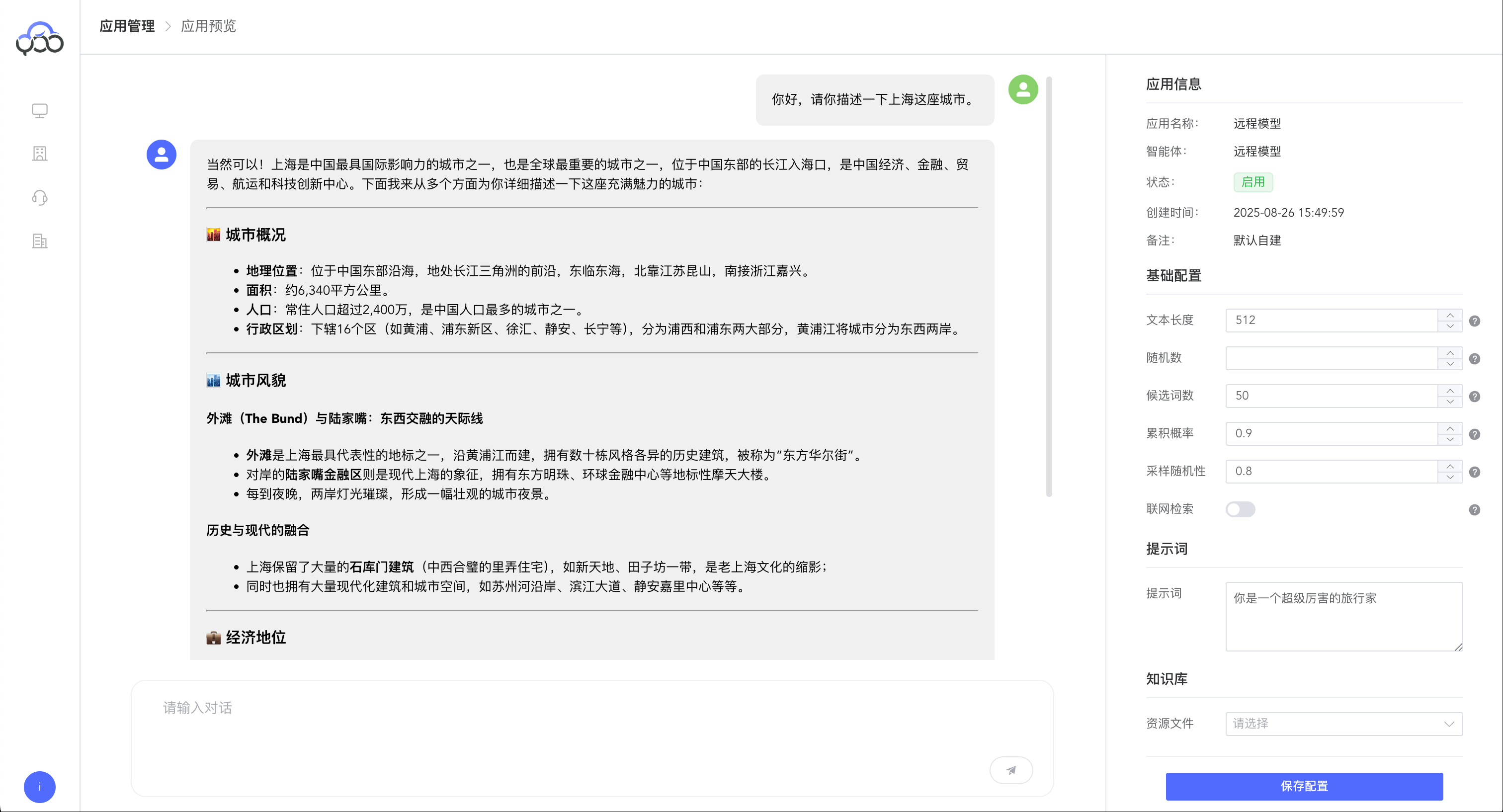Click the 保存配置 save button
This screenshot has height=812, width=1503.
(x=1304, y=786)
